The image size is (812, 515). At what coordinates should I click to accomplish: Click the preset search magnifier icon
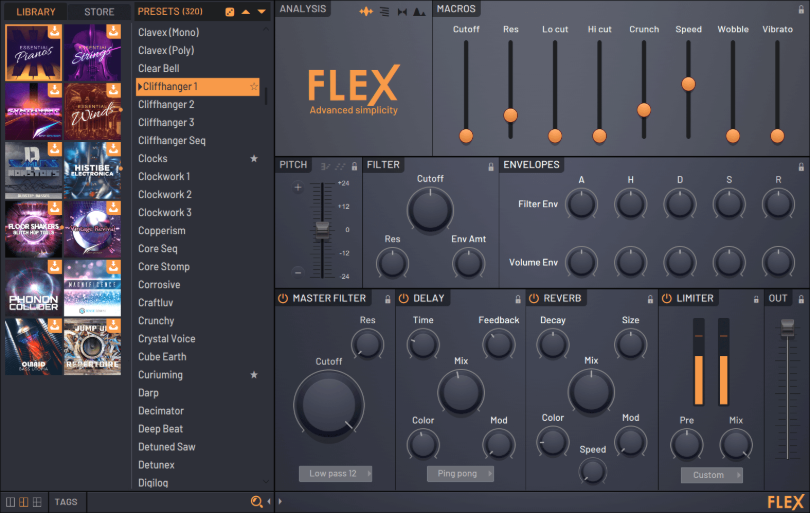[256, 501]
